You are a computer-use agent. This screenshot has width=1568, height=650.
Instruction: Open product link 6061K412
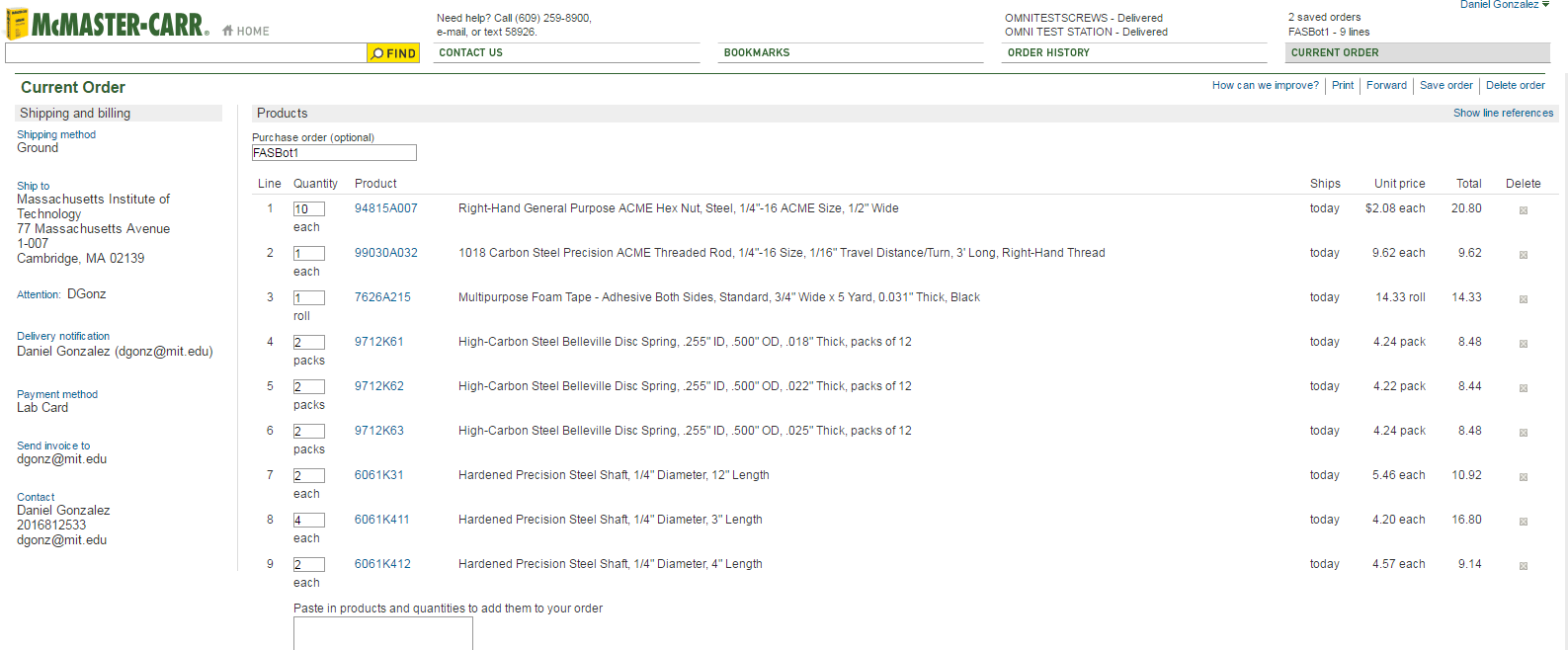pos(383,564)
